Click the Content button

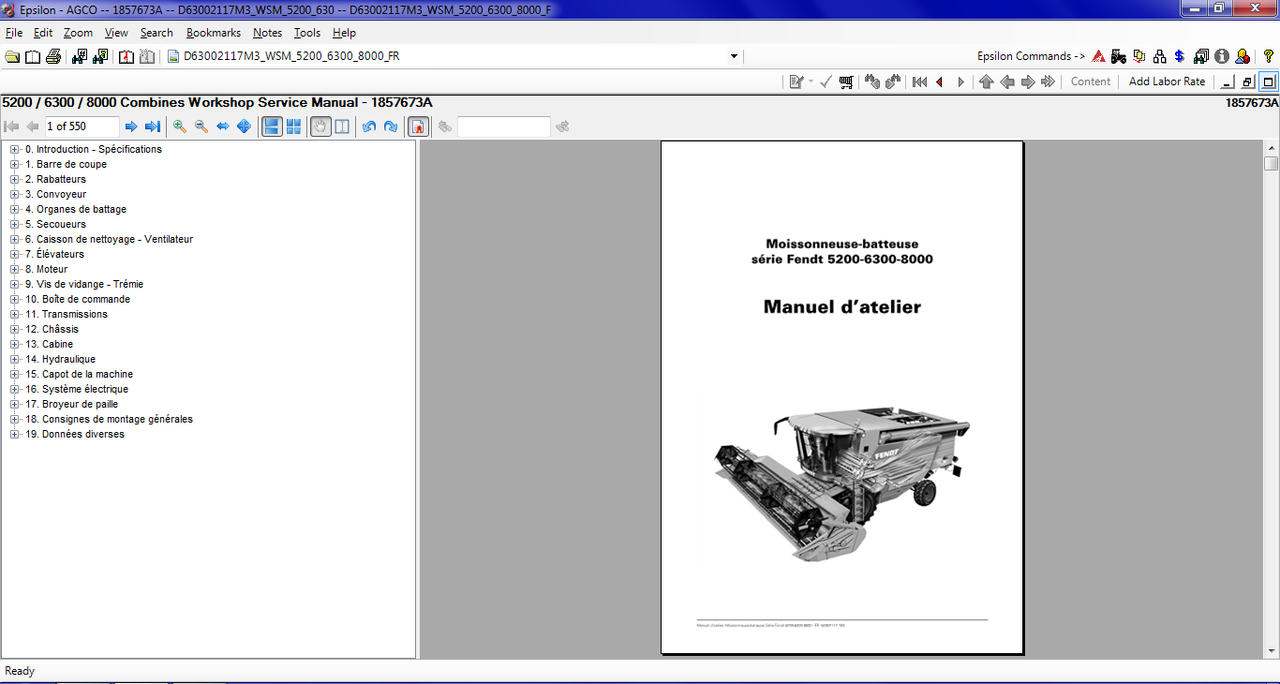(1090, 82)
